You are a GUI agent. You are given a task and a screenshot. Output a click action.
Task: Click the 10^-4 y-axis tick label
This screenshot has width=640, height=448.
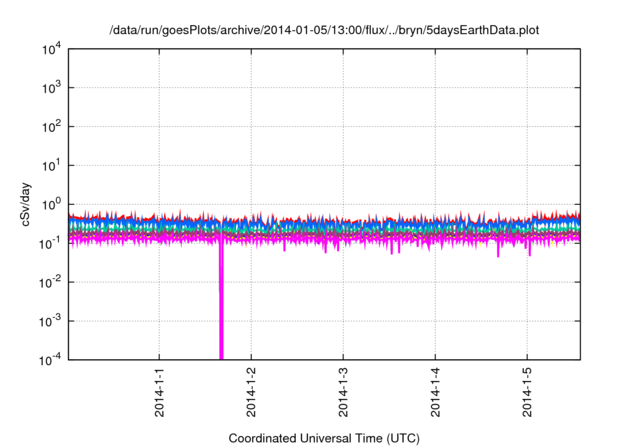point(51,360)
